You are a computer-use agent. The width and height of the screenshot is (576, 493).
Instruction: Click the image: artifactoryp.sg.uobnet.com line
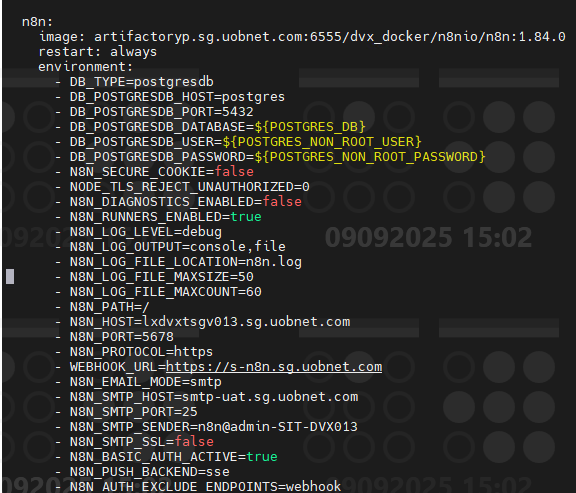coord(302,37)
